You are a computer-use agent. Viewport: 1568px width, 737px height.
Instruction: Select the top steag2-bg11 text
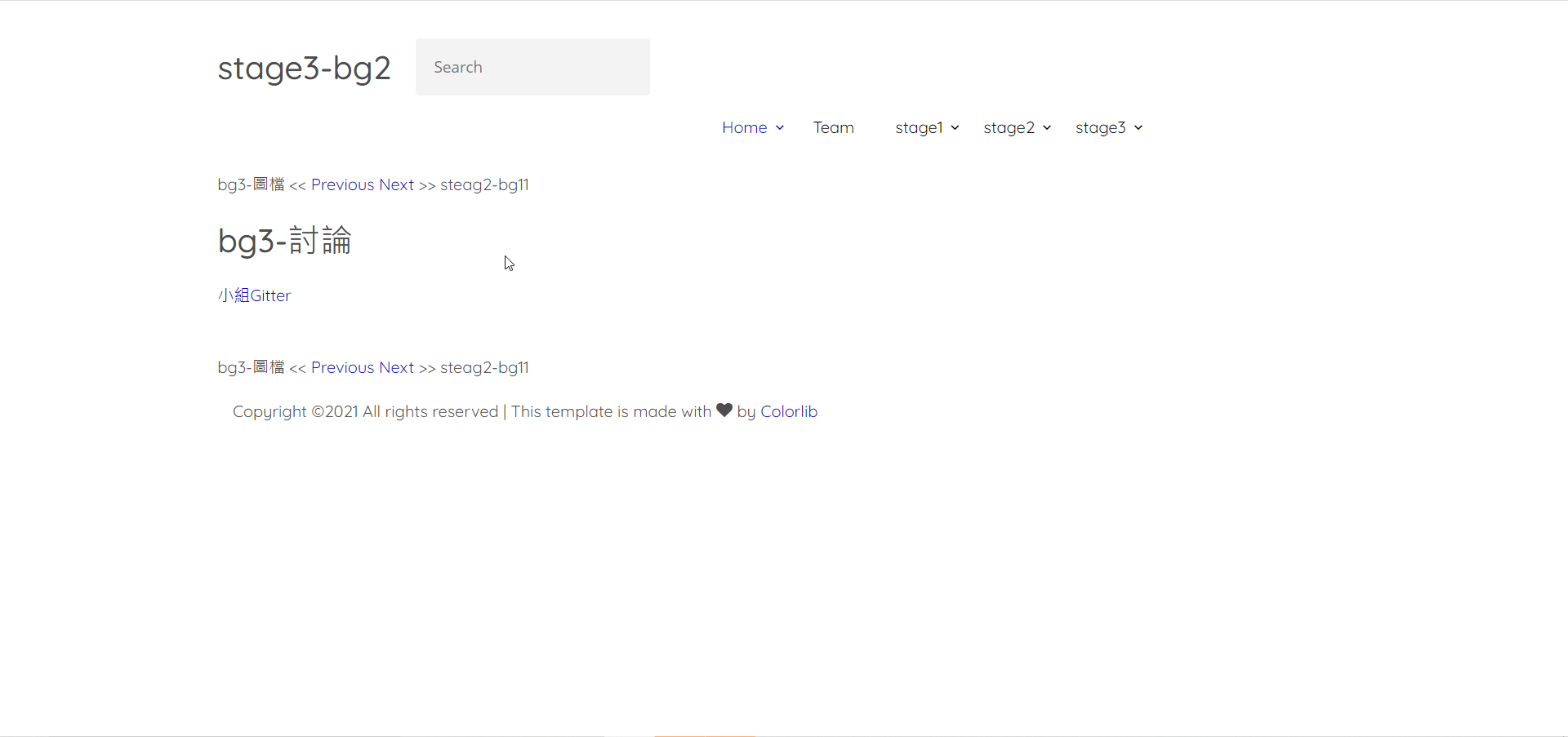point(484,185)
